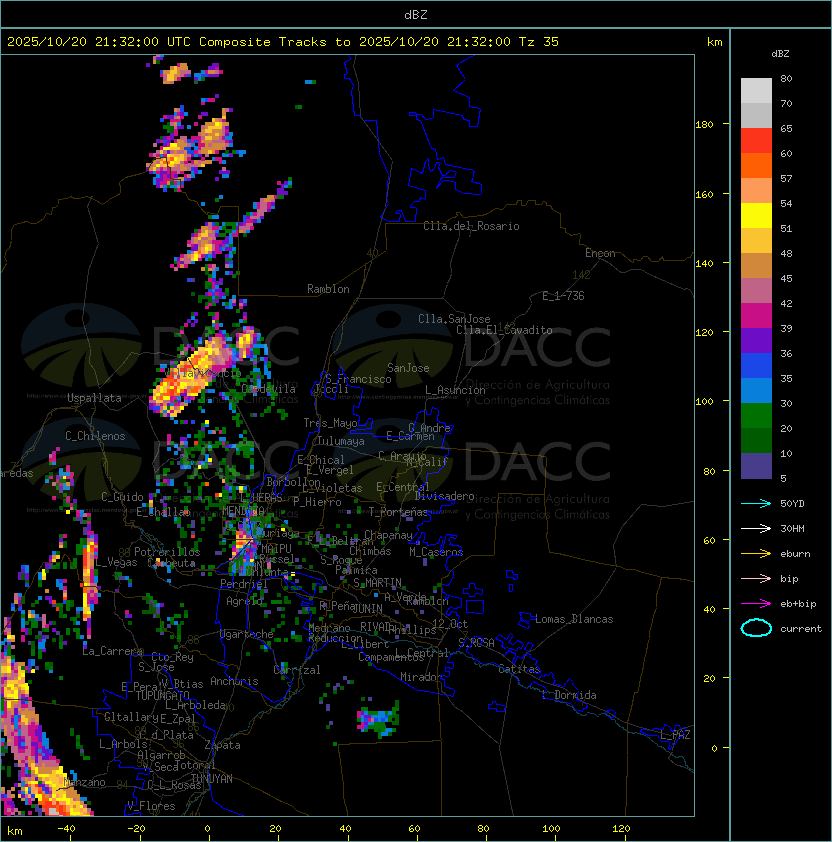Click the '180' km tick on vertical axis
This screenshot has height=842, width=832.
pyautogui.click(x=704, y=125)
